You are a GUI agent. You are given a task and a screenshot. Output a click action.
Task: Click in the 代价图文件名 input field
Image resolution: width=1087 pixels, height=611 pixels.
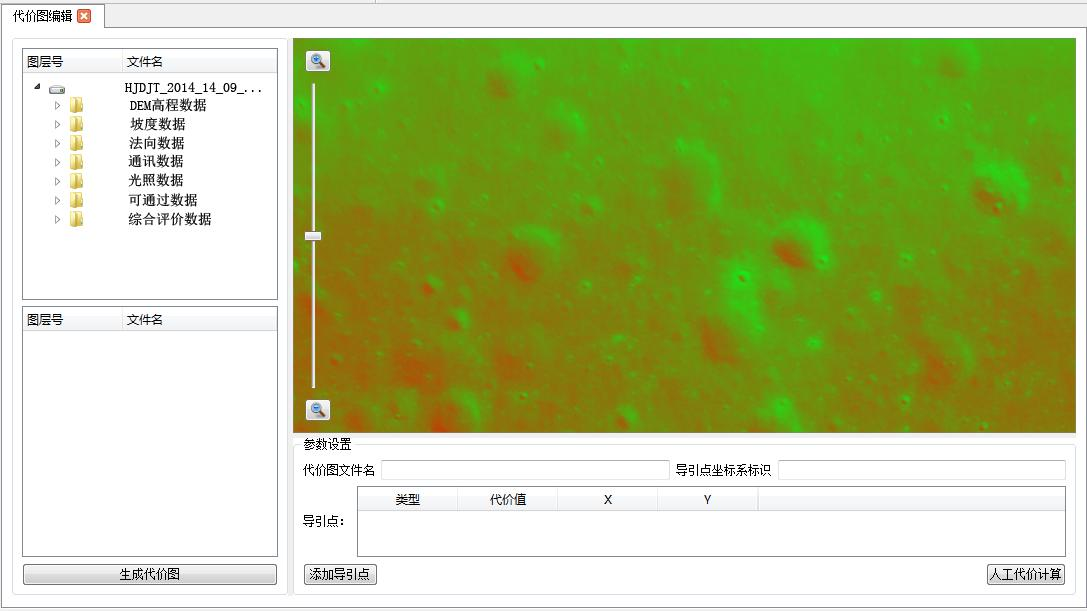(525, 470)
